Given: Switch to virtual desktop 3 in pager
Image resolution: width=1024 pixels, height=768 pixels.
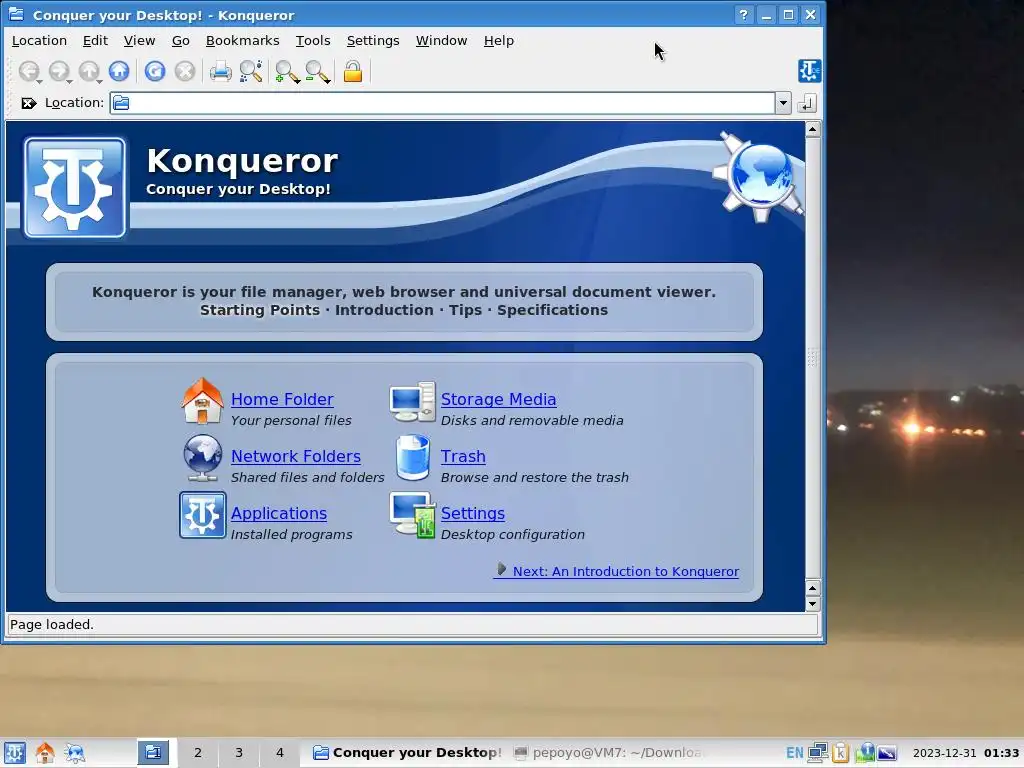Looking at the screenshot, I should coord(238,752).
